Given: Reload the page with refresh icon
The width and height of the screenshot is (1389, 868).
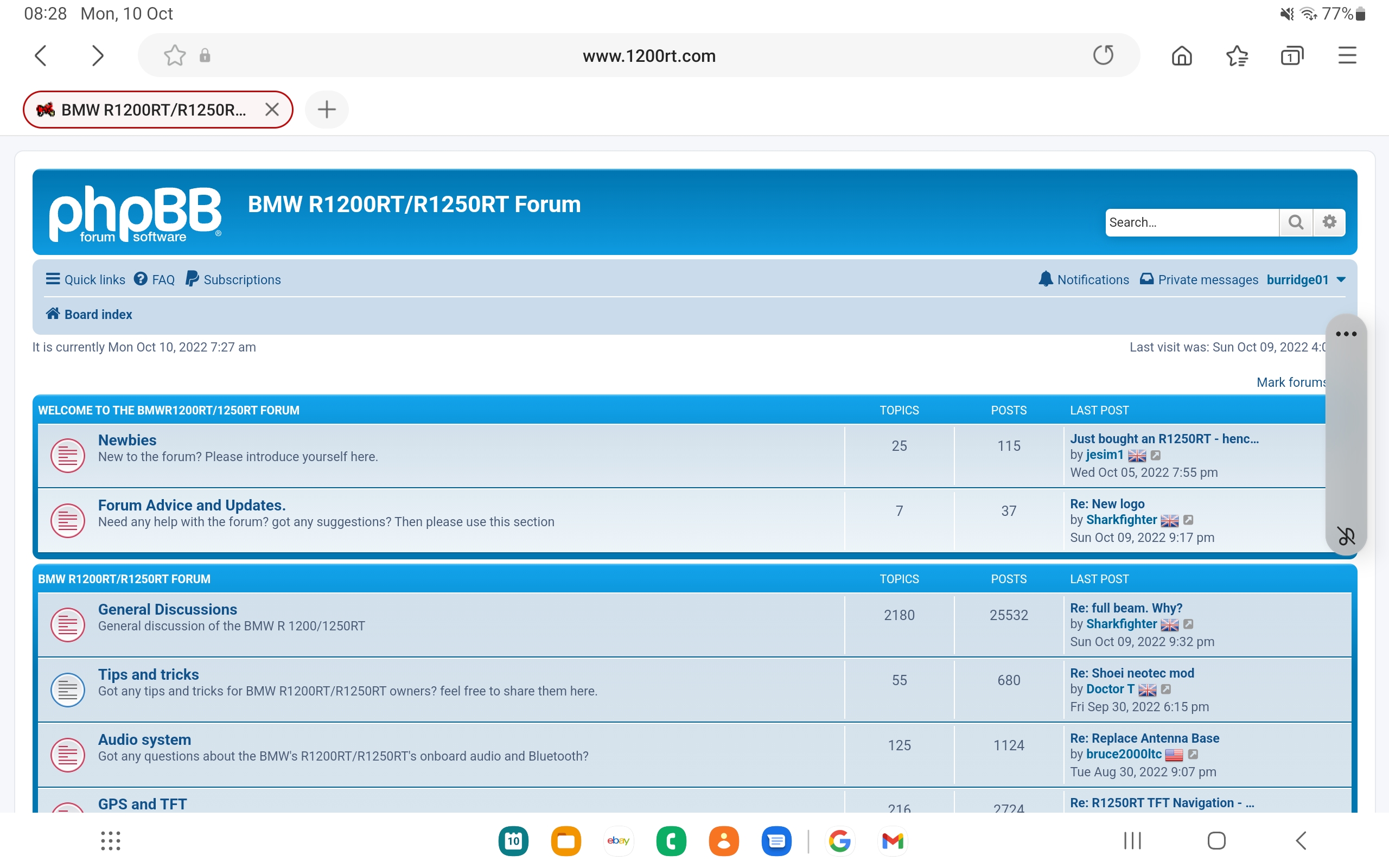Looking at the screenshot, I should point(1103,56).
